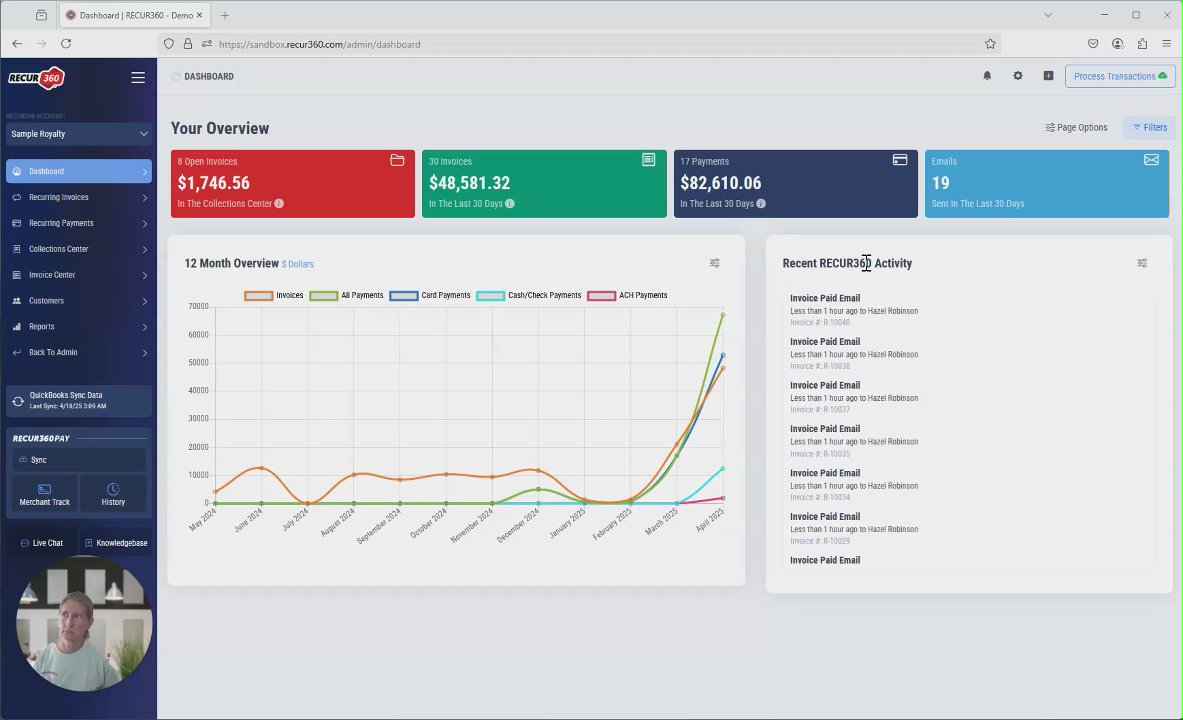Select Dashboard in sidebar
This screenshot has height=720, width=1183.
(x=78, y=171)
